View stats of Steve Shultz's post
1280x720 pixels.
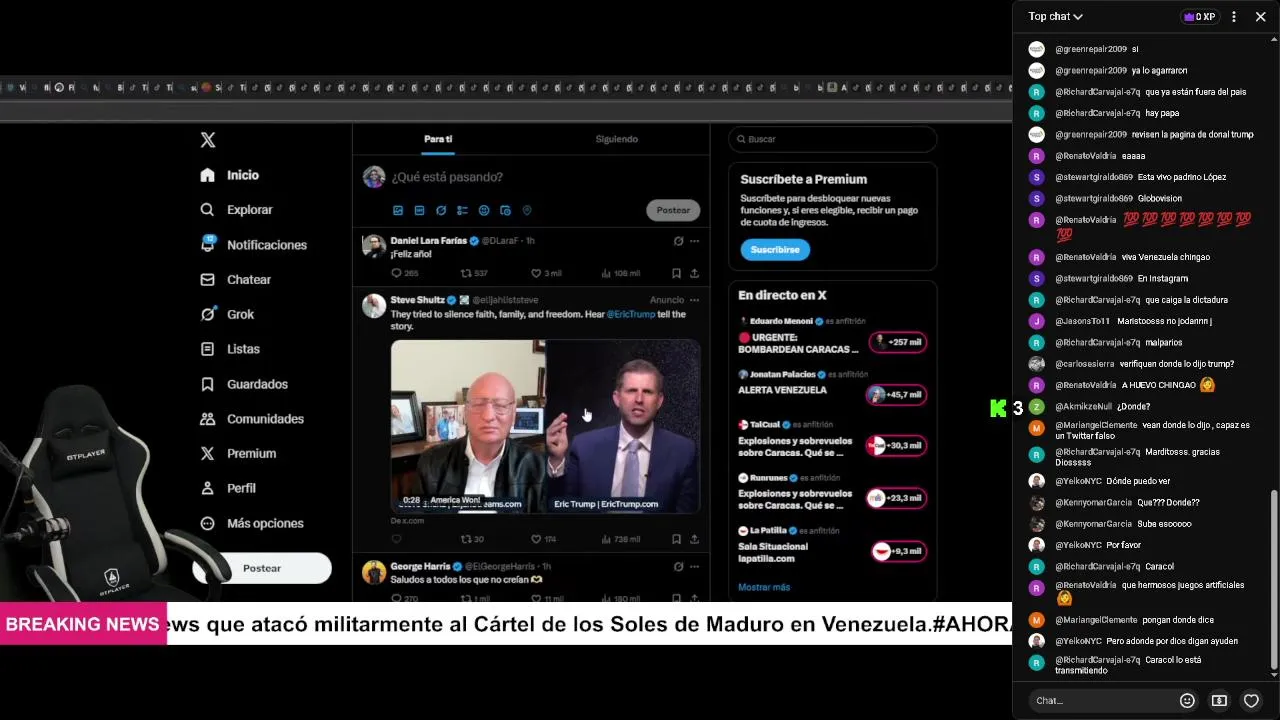pyautogui.click(x=620, y=539)
